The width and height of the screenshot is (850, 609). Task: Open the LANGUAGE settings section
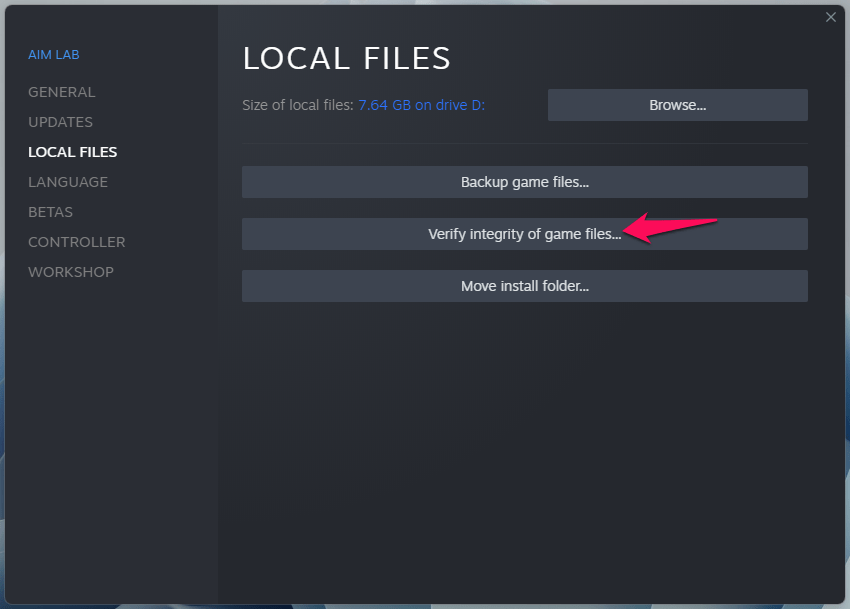[x=68, y=182]
